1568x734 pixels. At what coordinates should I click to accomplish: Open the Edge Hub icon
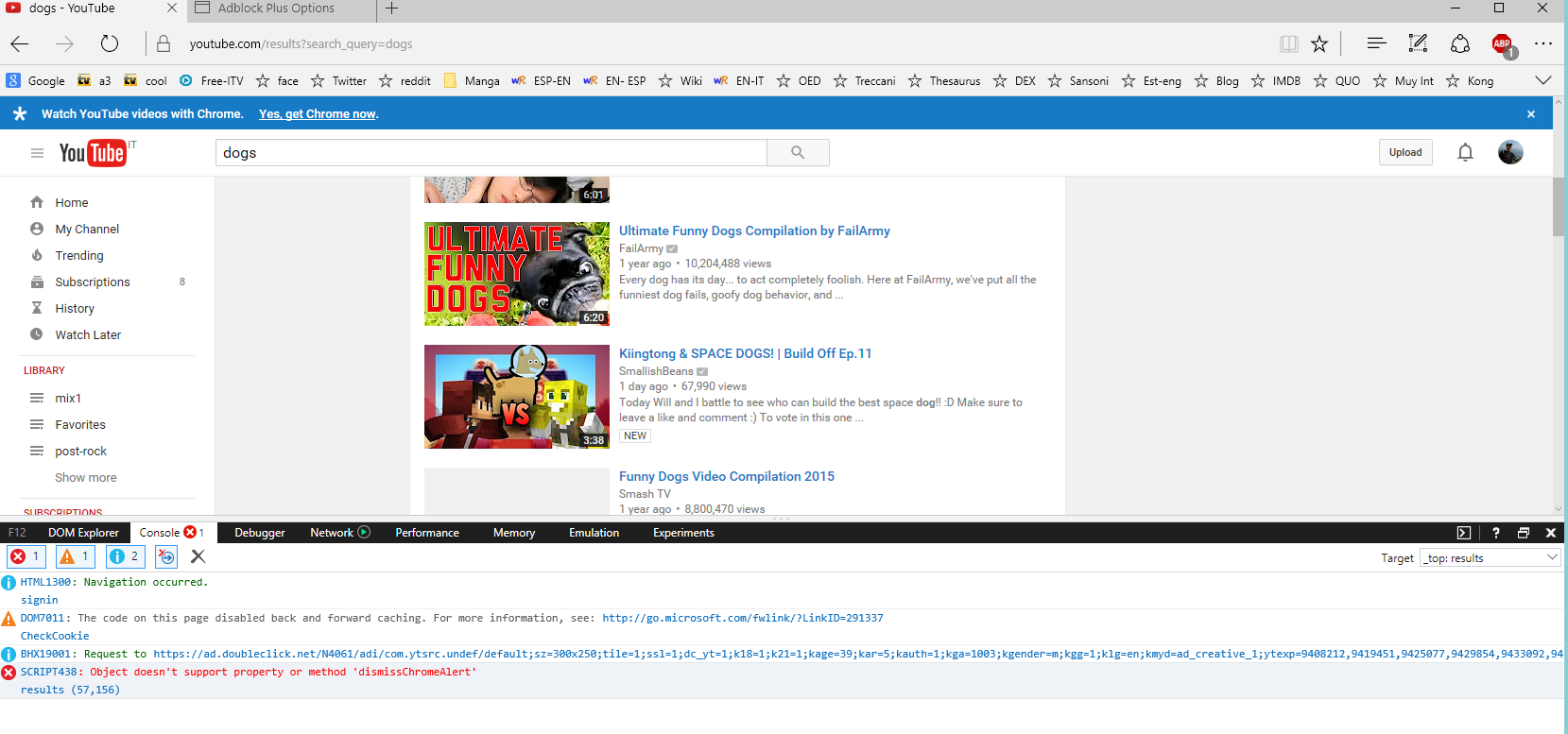[1376, 43]
